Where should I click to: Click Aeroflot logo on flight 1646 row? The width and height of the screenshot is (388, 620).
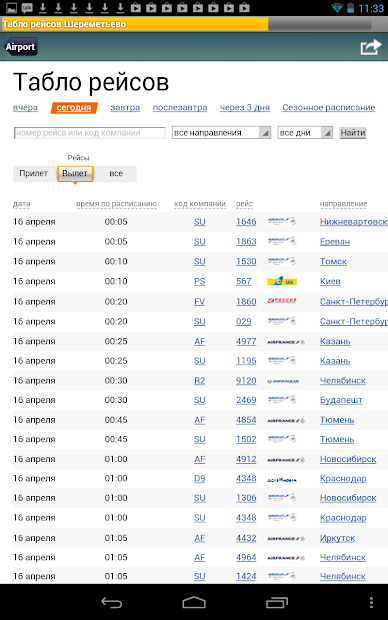(282, 221)
